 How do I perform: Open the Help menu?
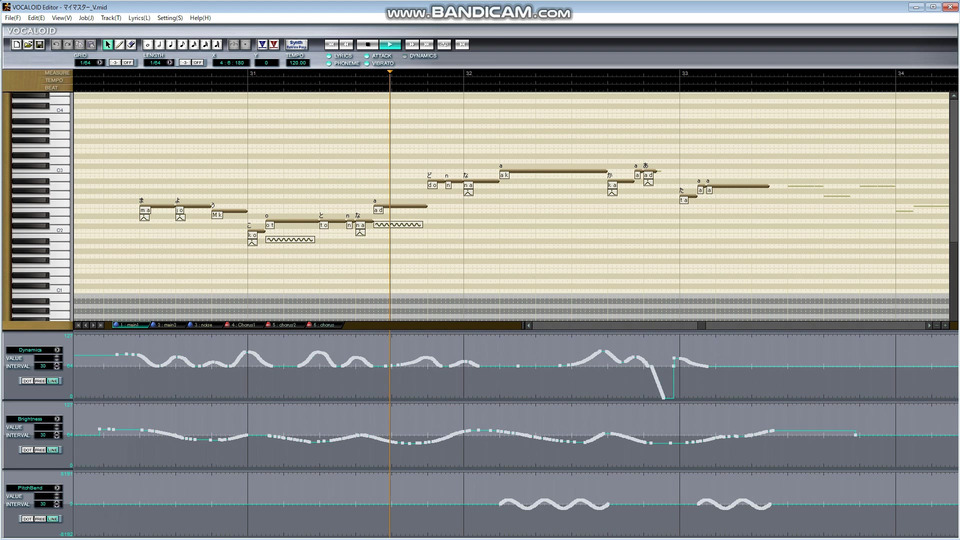[200, 18]
